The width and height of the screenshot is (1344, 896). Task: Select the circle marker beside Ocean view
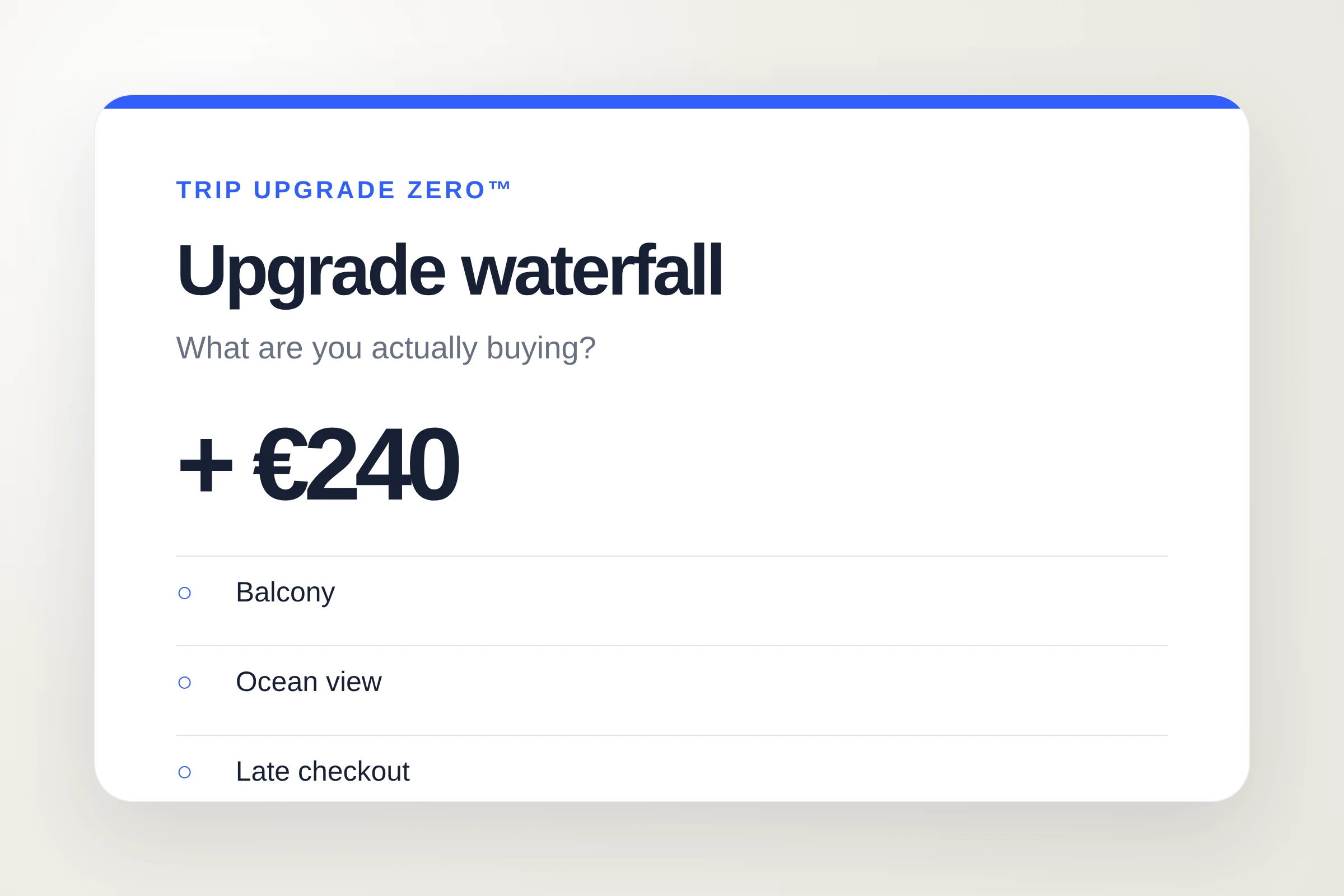[x=185, y=683]
